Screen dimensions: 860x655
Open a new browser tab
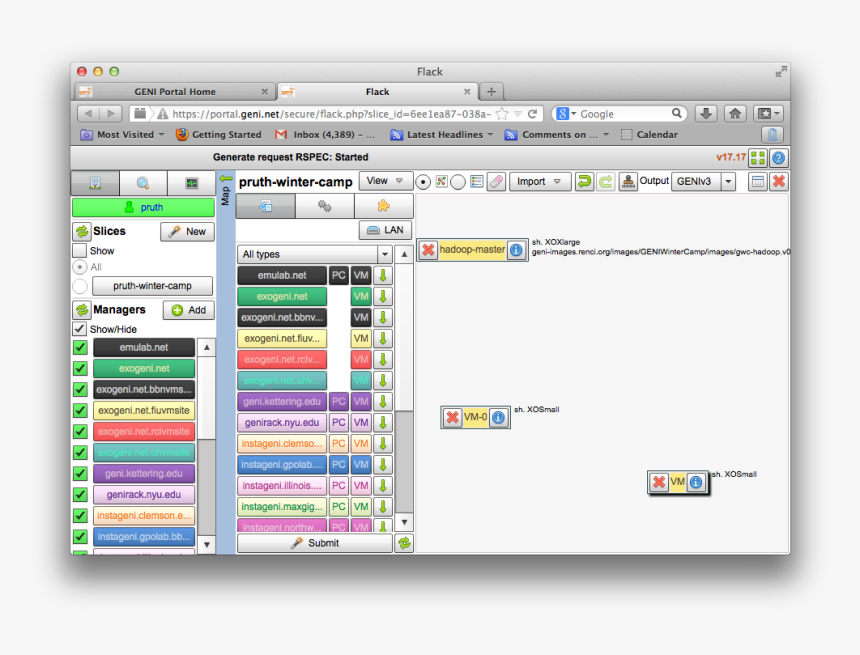point(491,92)
